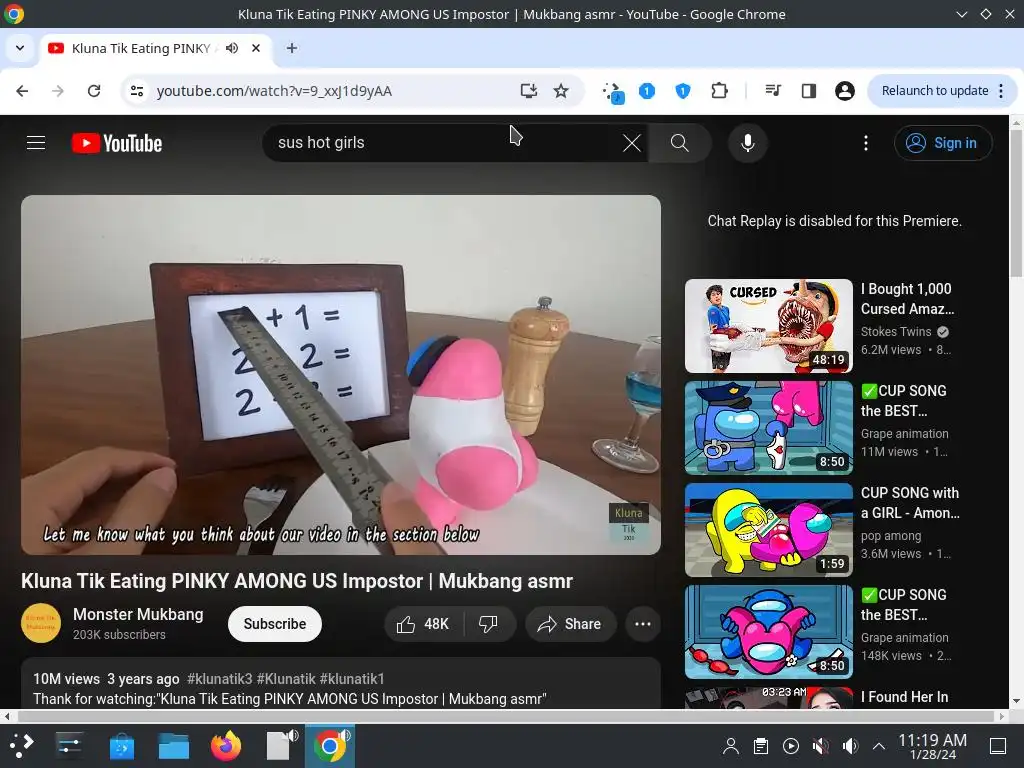
Task: Open YouTube settings three-dot menu
Action: click(866, 143)
